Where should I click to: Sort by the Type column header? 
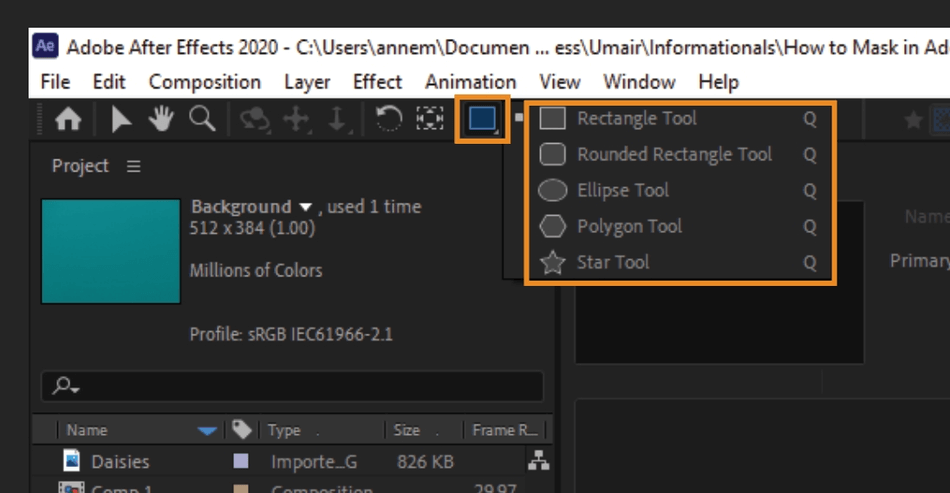[284, 430]
